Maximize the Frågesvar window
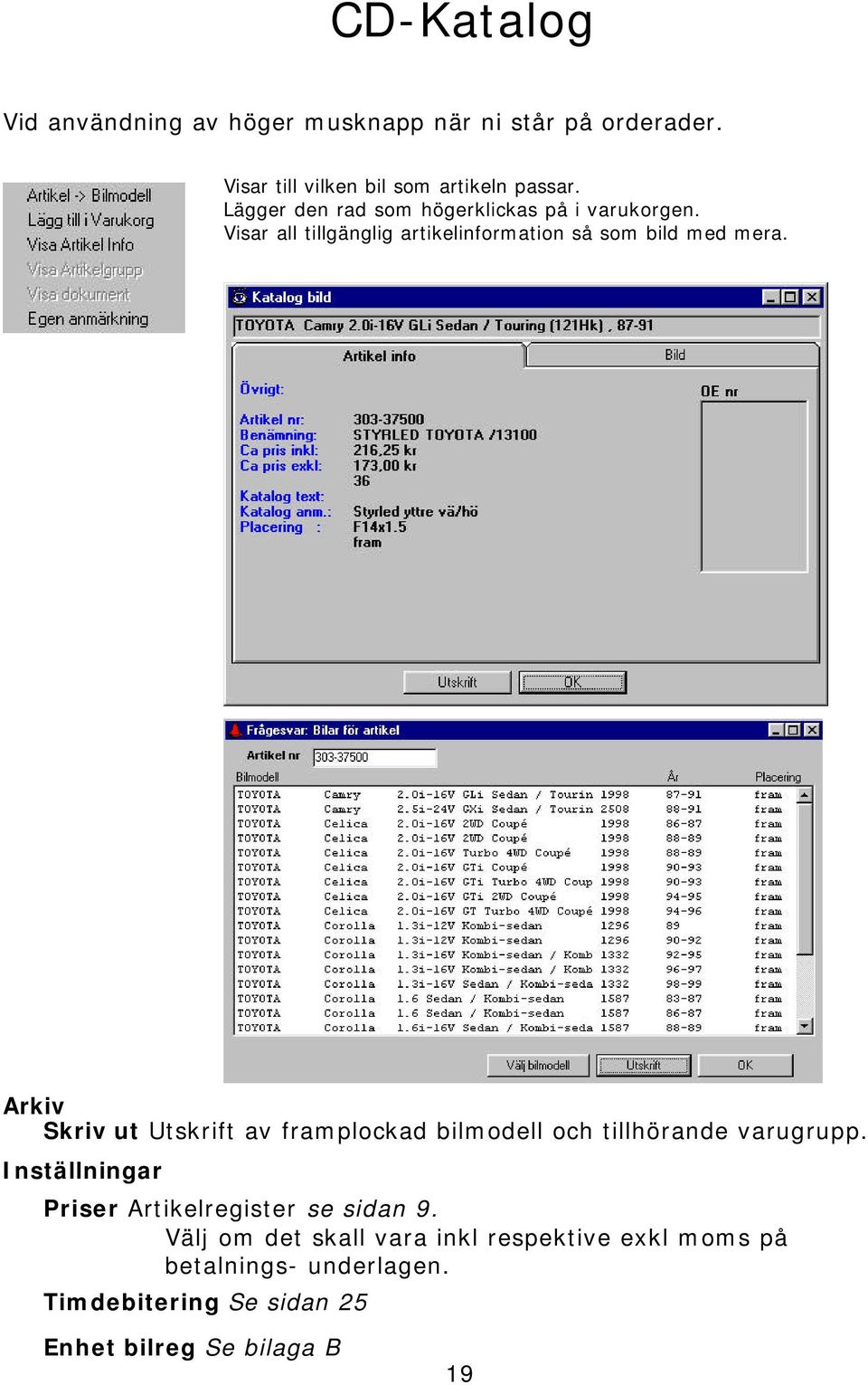This screenshot has height=1385, width=868. click(793, 730)
